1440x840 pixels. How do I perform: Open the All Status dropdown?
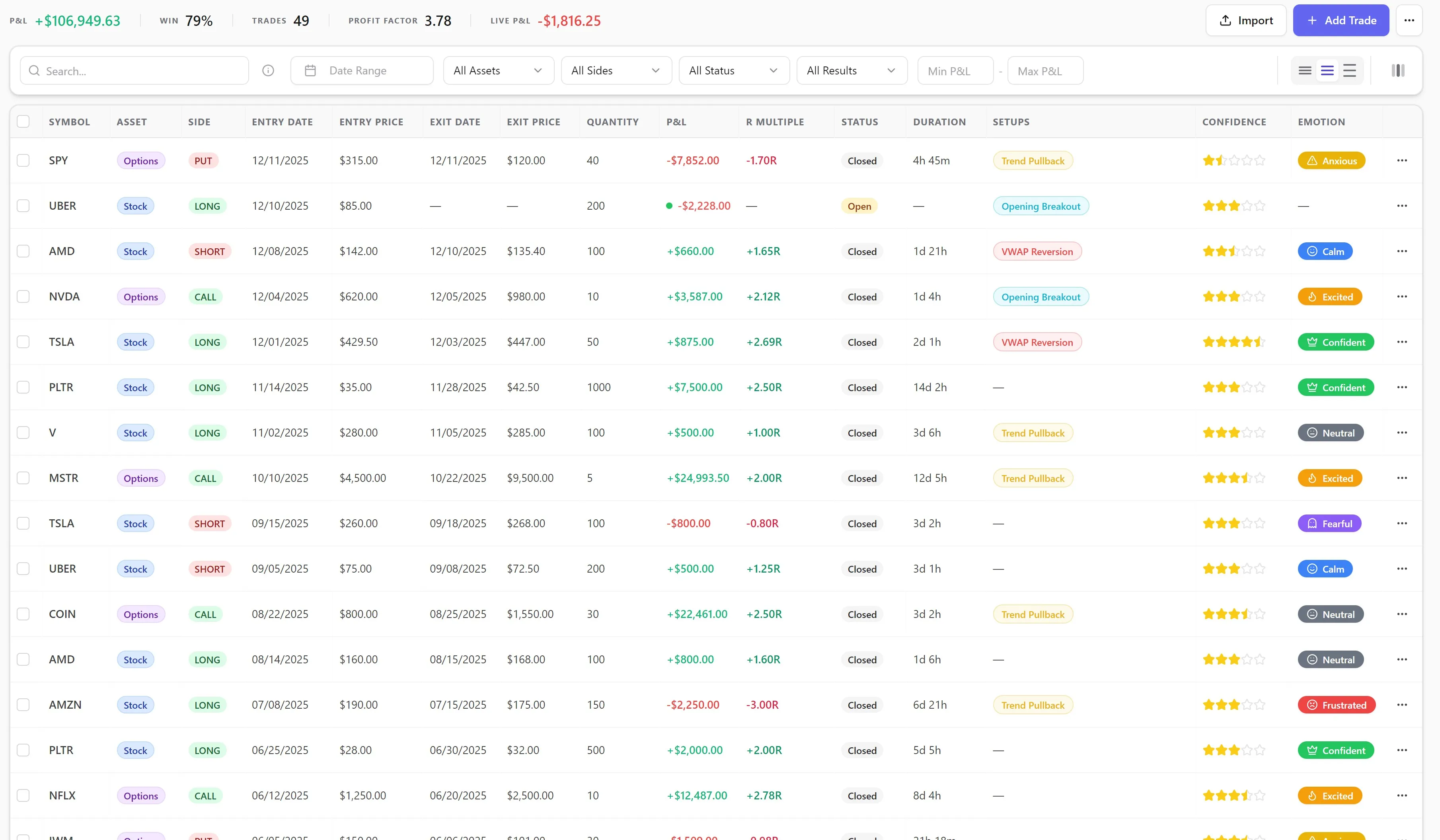734,71
